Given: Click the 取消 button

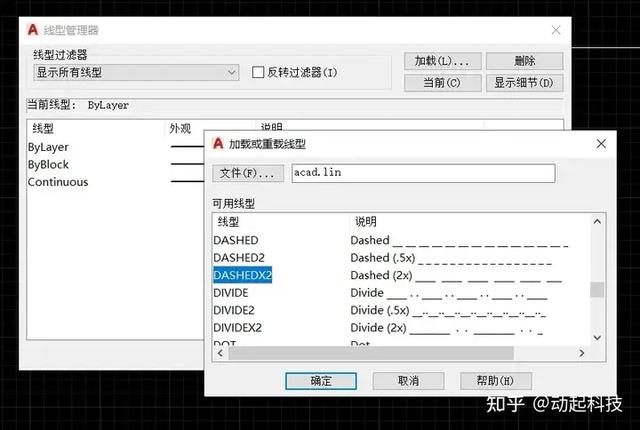Looking at the screenshot, I should point(408,381).
